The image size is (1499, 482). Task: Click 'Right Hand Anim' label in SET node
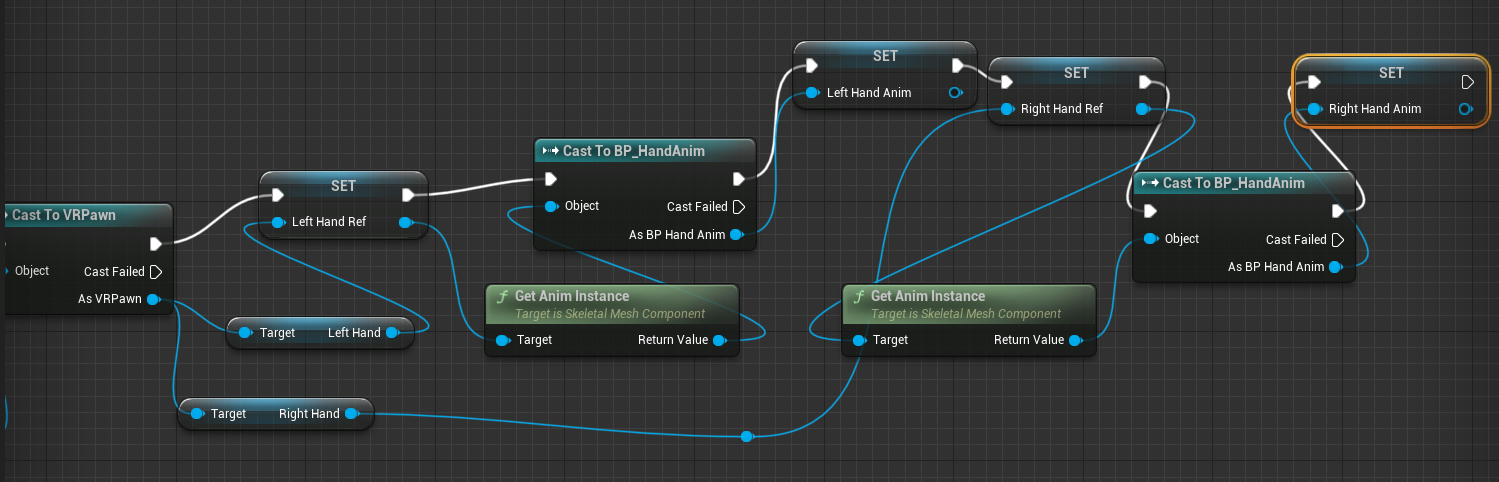pos(1375,109)
